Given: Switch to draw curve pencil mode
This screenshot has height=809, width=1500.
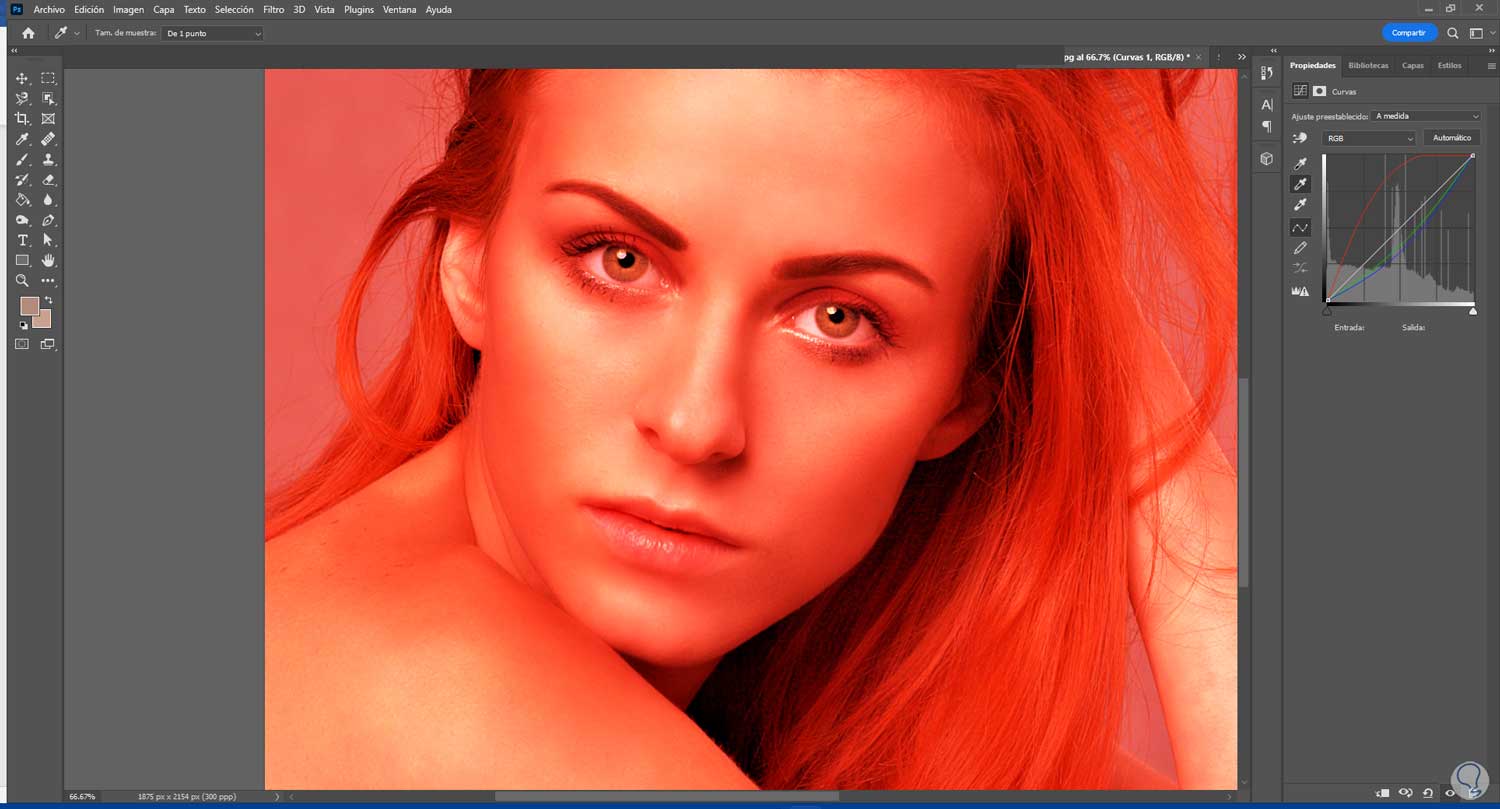Looking at the screenshot, I should [1301, 248].
